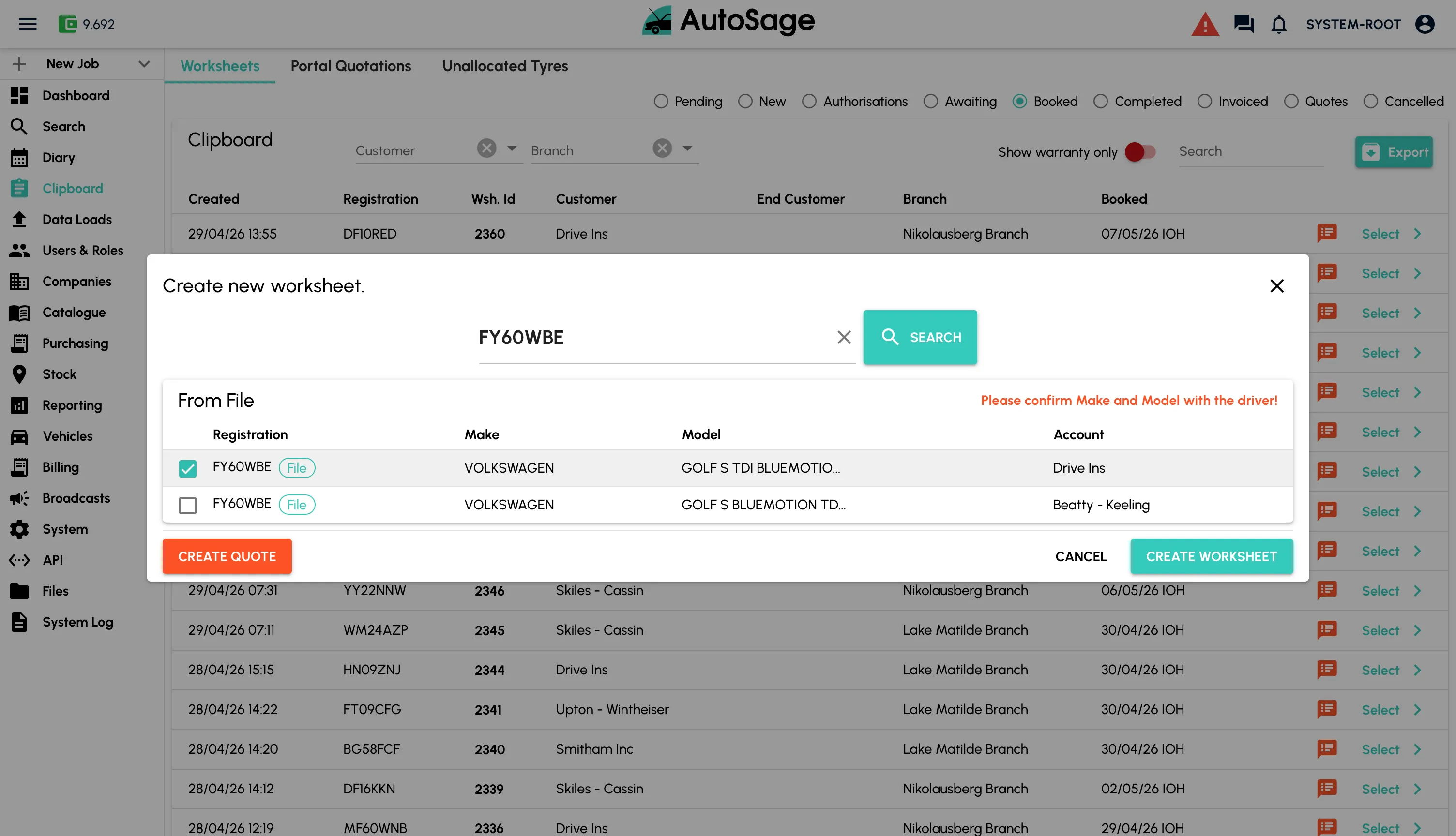Click the green wallet credits icon

click(x=68, y=24)
